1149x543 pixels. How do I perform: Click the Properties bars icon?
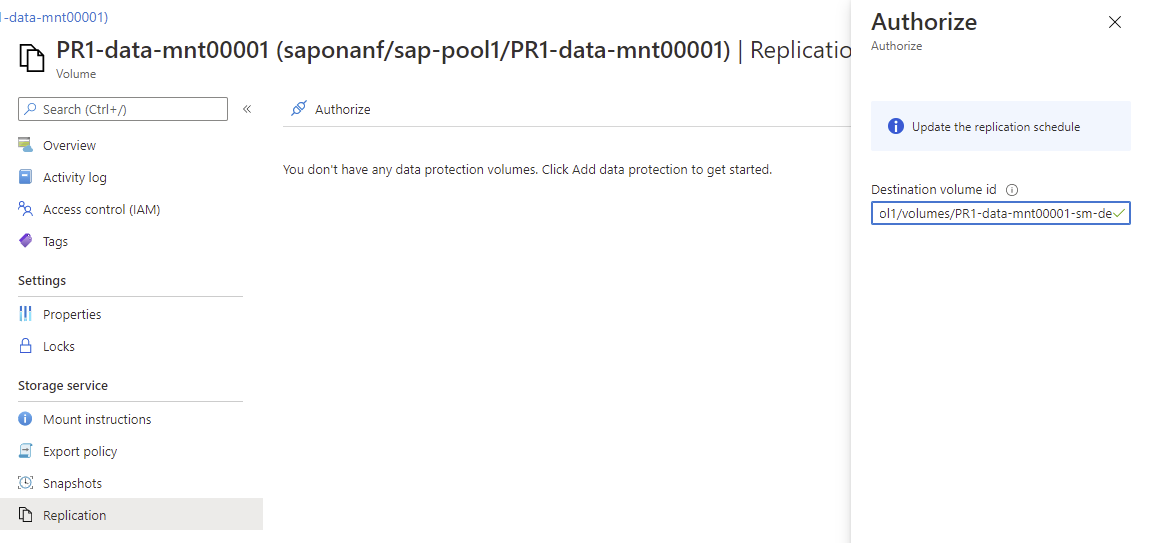pos(25,314)
